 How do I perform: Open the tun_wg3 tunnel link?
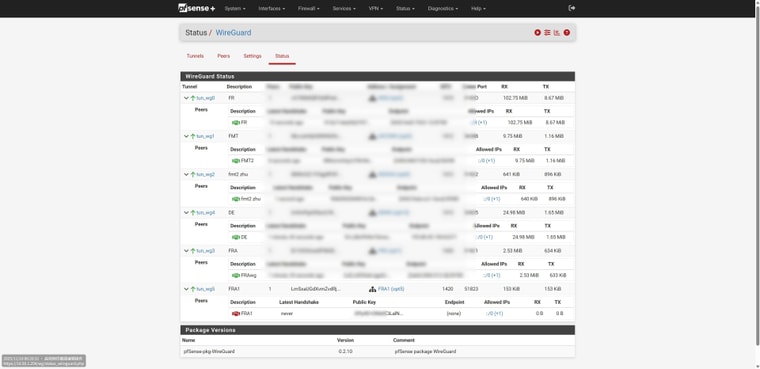(x=206, y=251)
